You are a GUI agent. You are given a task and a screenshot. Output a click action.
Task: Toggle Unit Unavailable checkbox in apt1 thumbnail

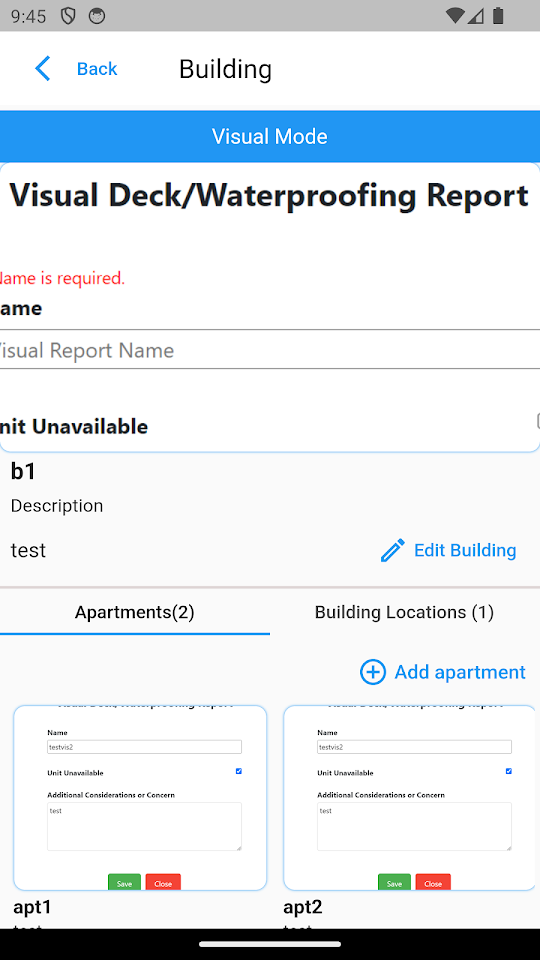pyautogui.click(x=239, y=771)
